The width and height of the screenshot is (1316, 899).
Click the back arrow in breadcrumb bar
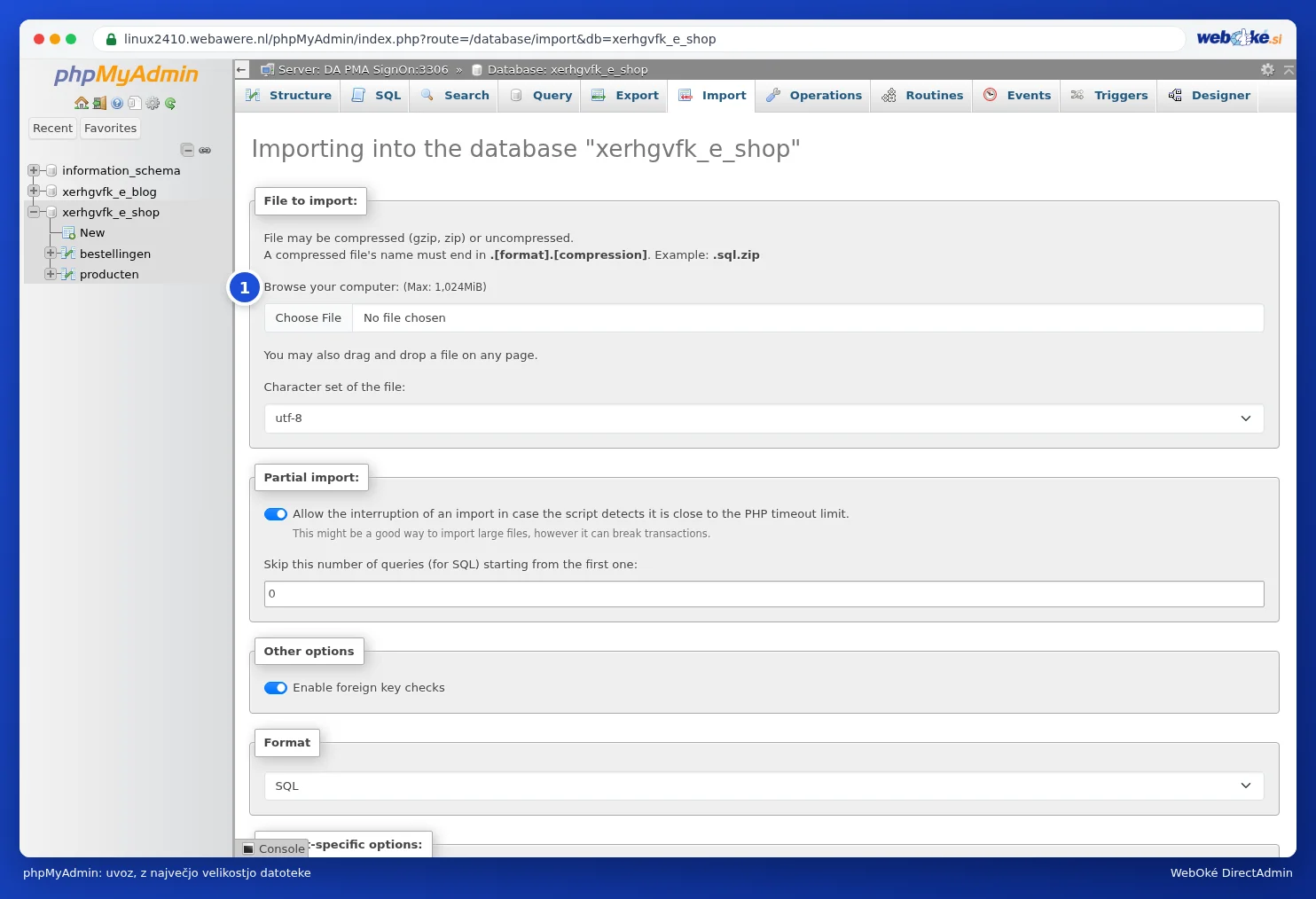(x=241, y=69)
